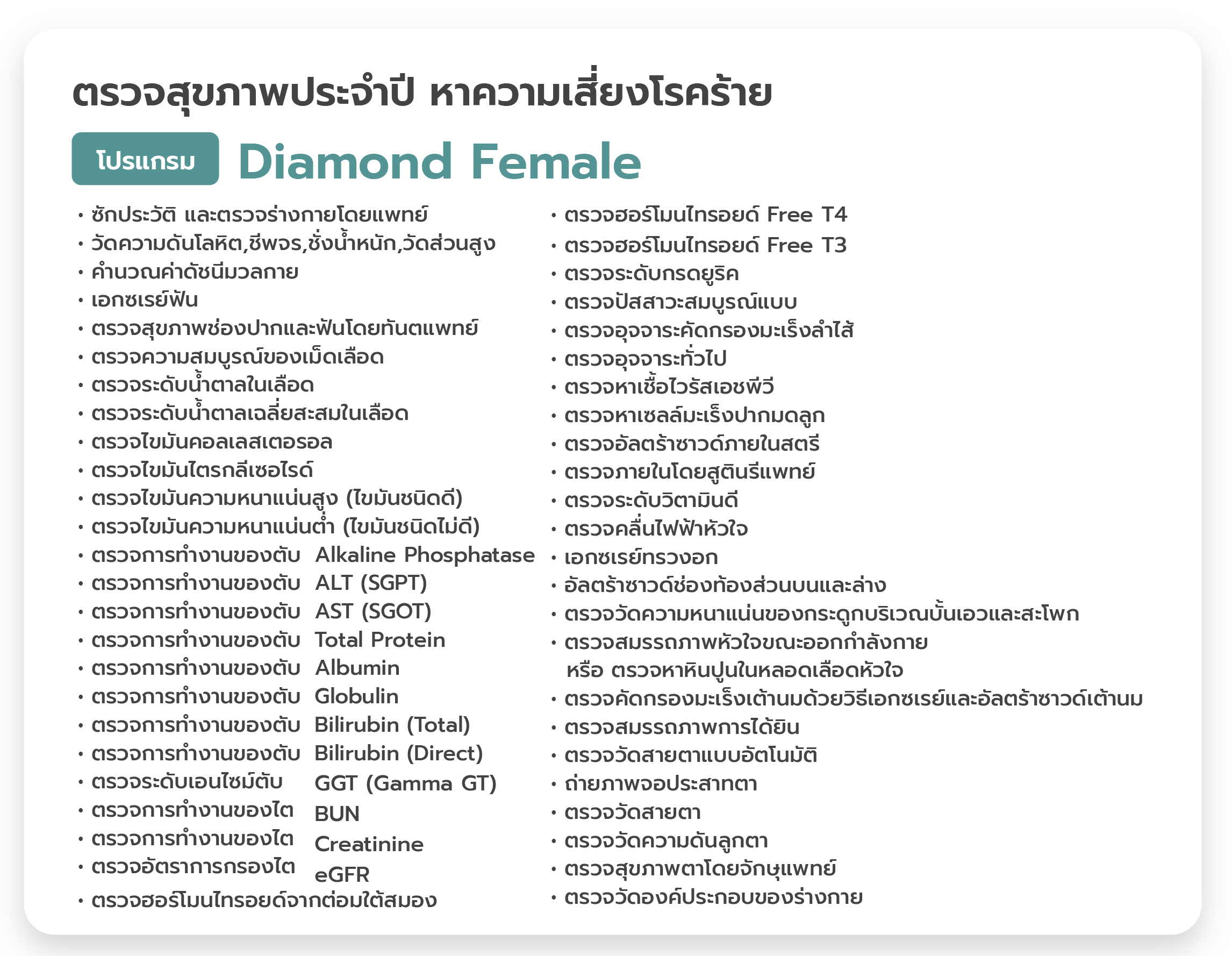The image size is (1232, 956).
Task: Select หรือ ตรวจหาหินปูนในหลอดเลือดหัวใจ line
Action: [734, 670]
